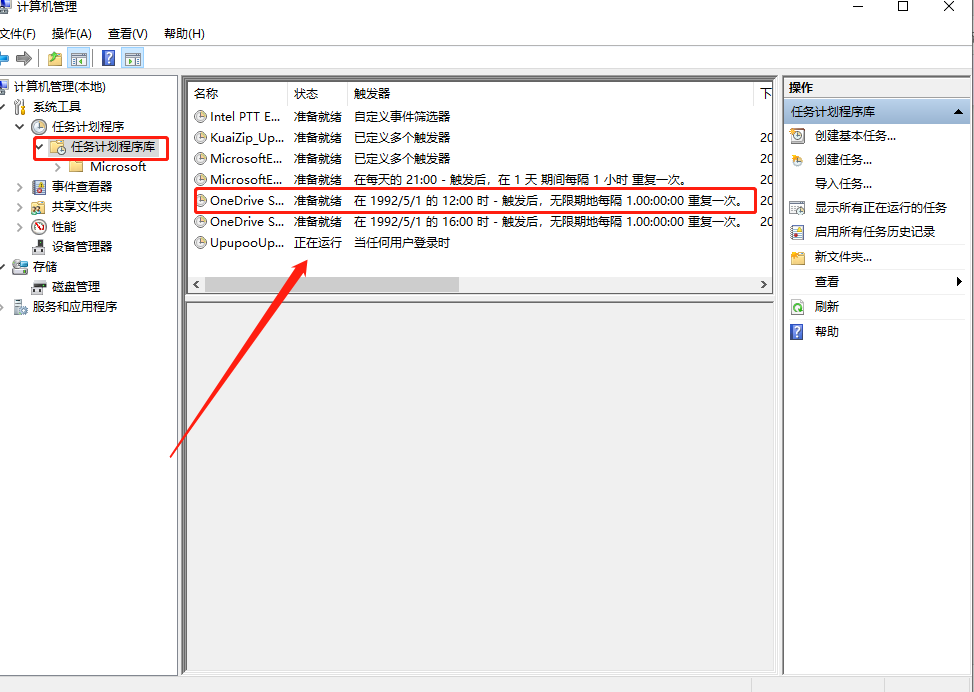Collapse the 任务计划程序库 actions section arrow
Image resolution: width=974 pixels, height=692 pixels.
(958, 112)
